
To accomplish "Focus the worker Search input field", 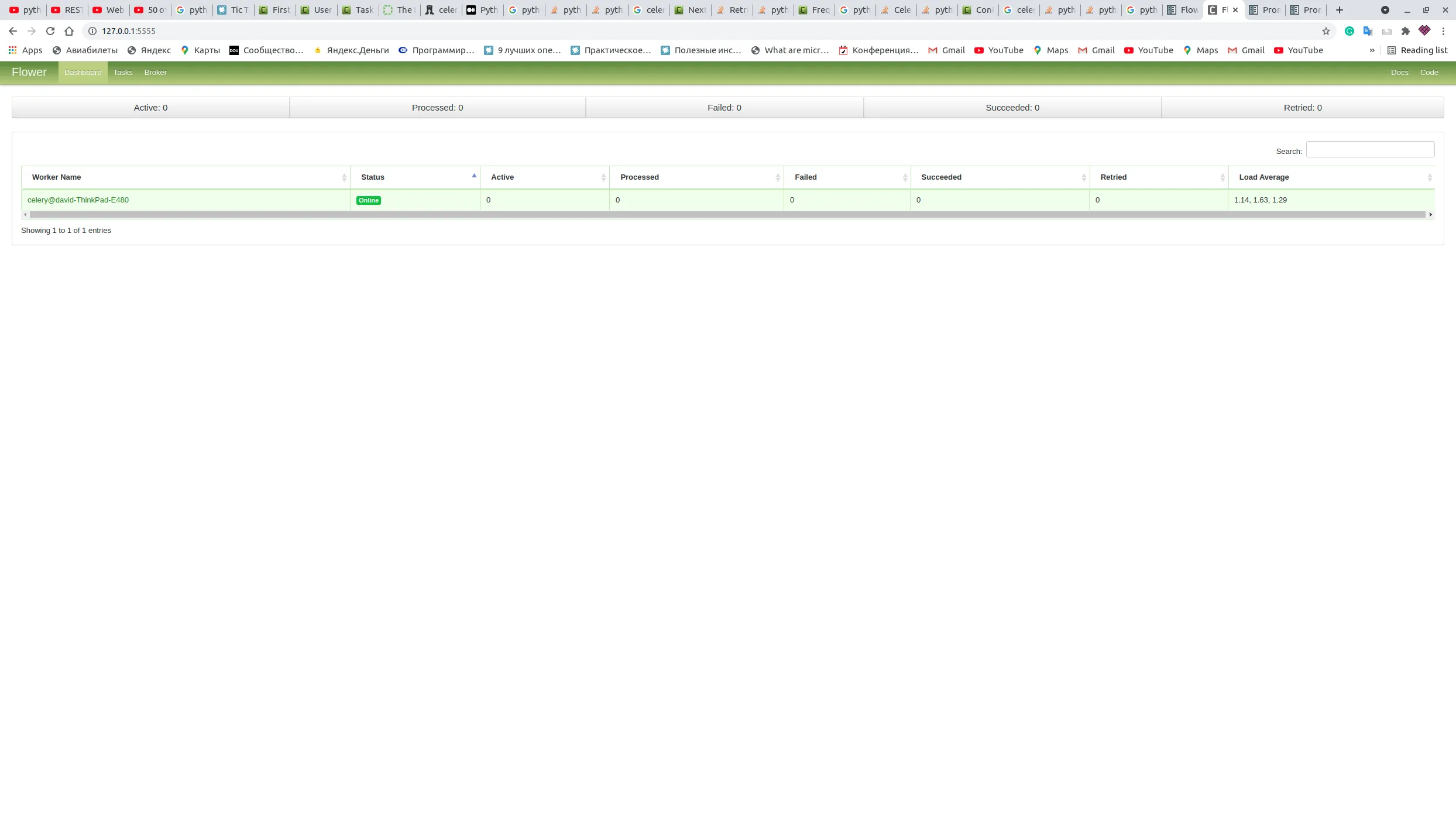I will click(x=1369, y=150).
